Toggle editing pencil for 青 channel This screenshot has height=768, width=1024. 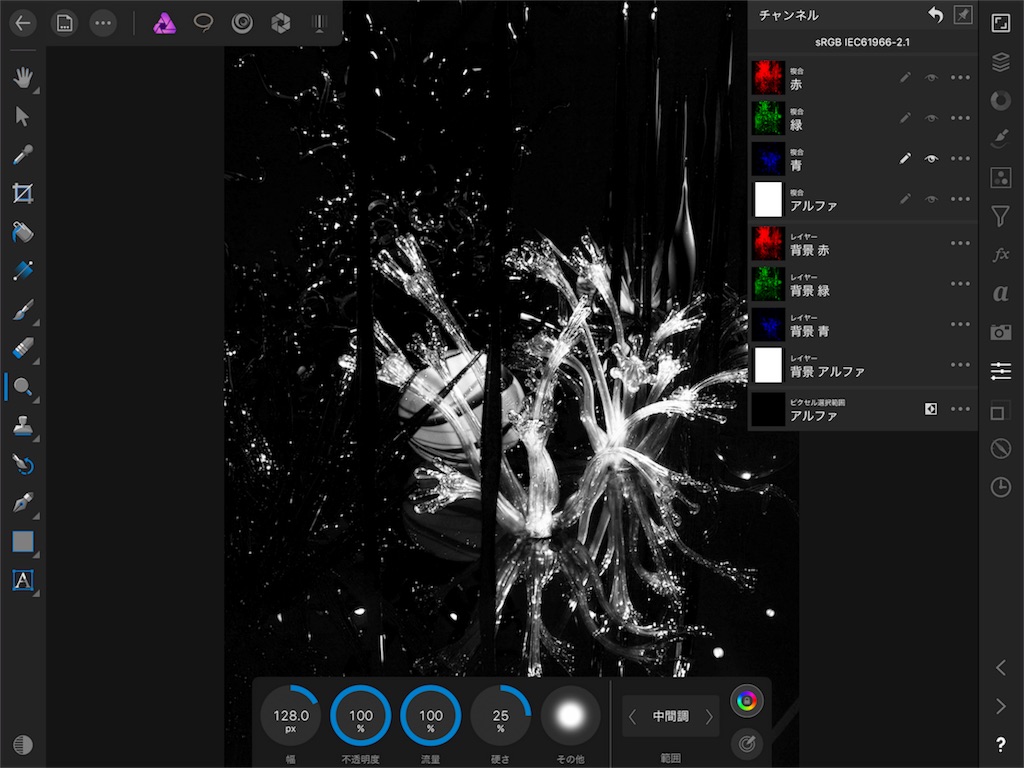point(904,159)
